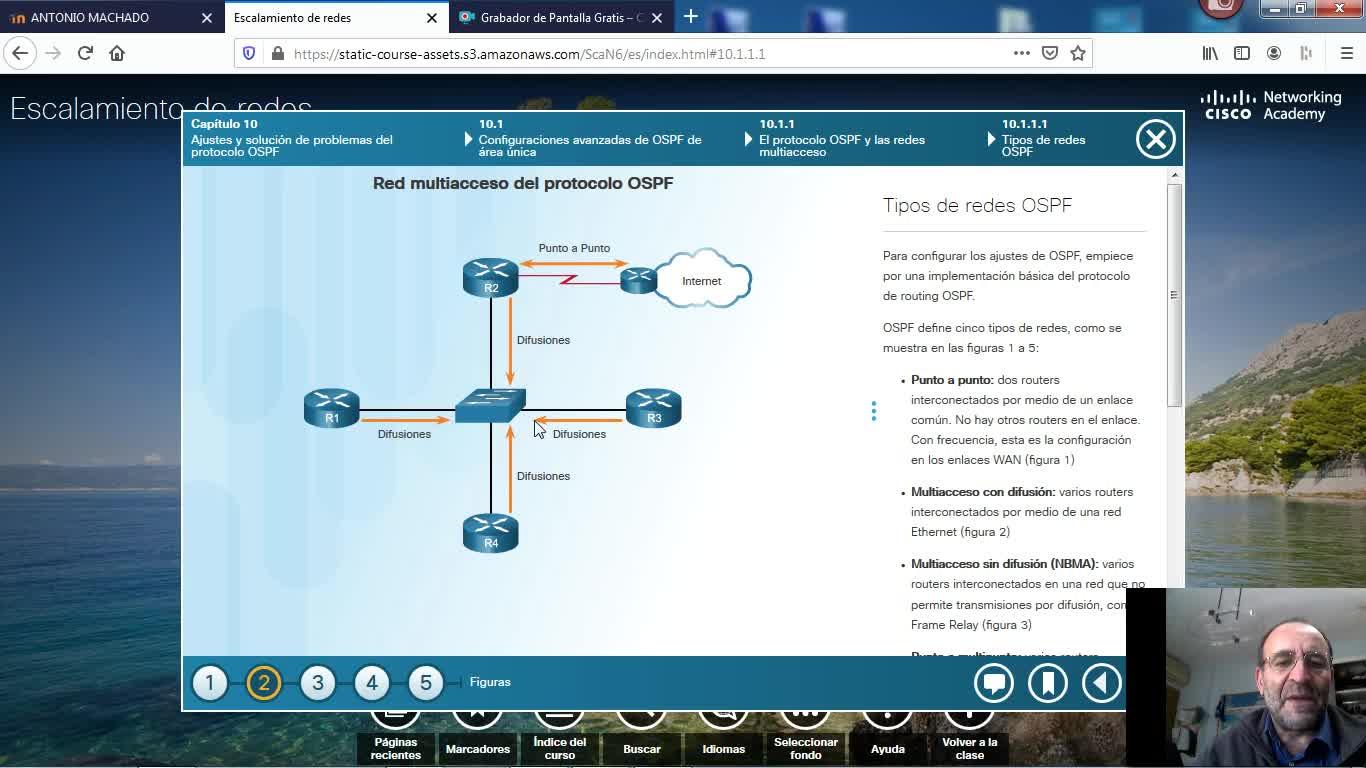This screenshot has height=768, width=1366.
Task: Open the browser hamburger menu
Action: tap(1346, 53)
